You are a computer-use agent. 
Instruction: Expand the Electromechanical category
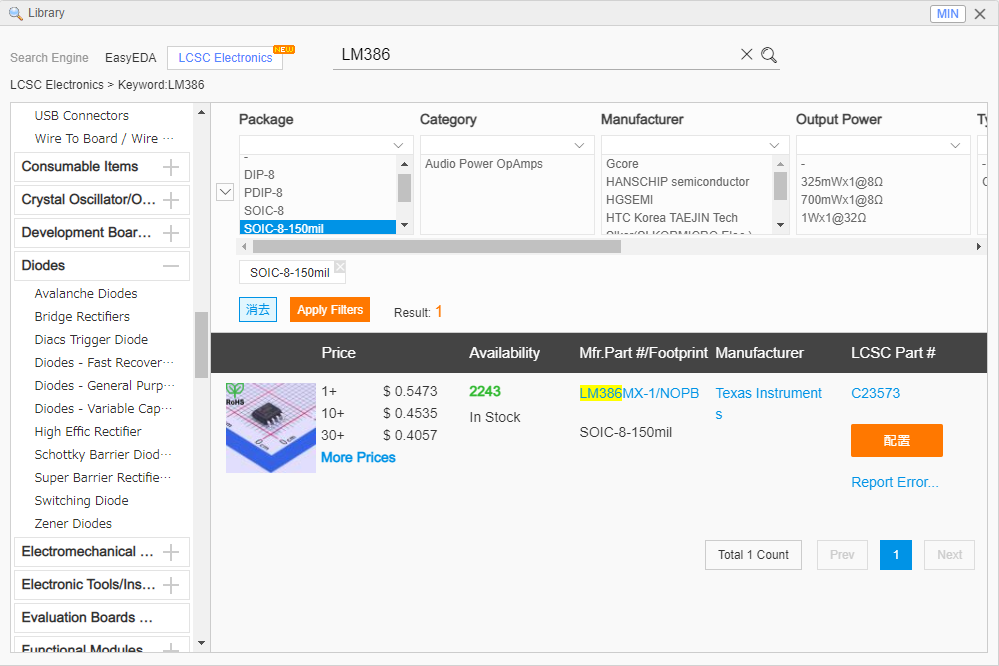point(171,552)
